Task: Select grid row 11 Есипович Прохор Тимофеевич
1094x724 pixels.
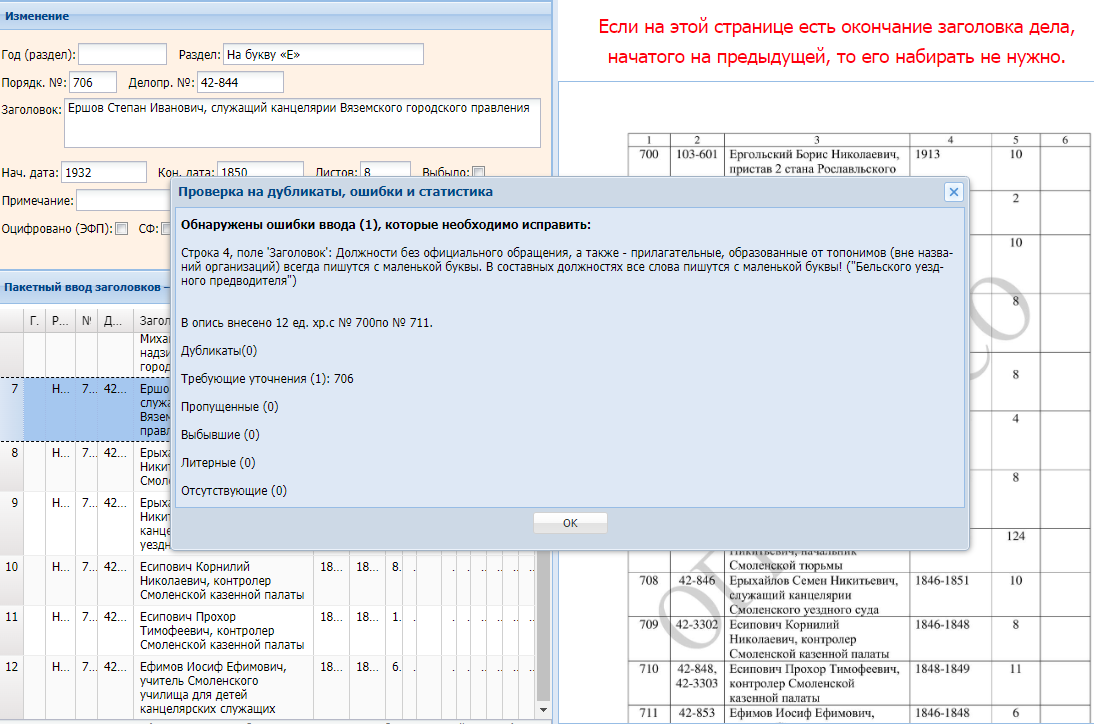Action: 269,631
